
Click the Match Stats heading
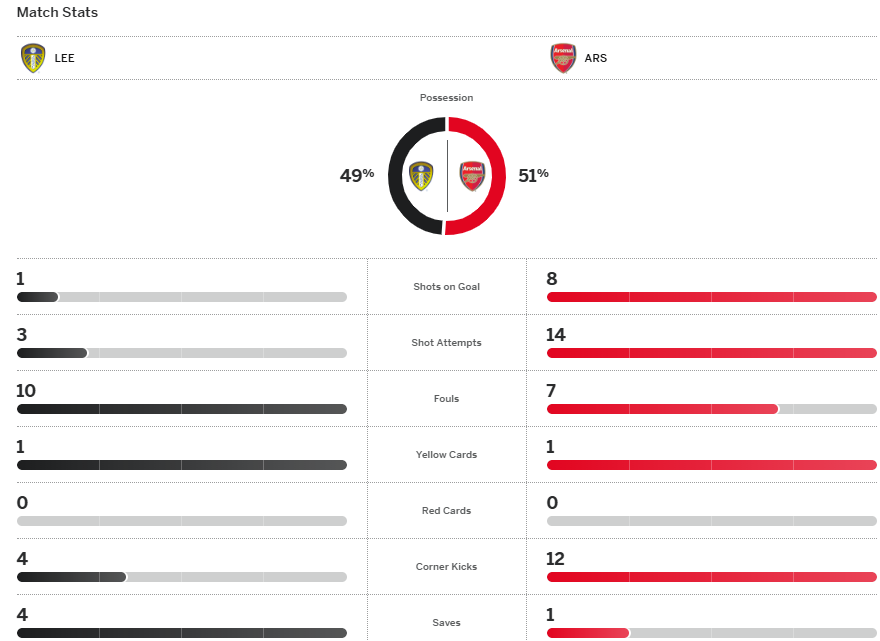coord(57,13)
